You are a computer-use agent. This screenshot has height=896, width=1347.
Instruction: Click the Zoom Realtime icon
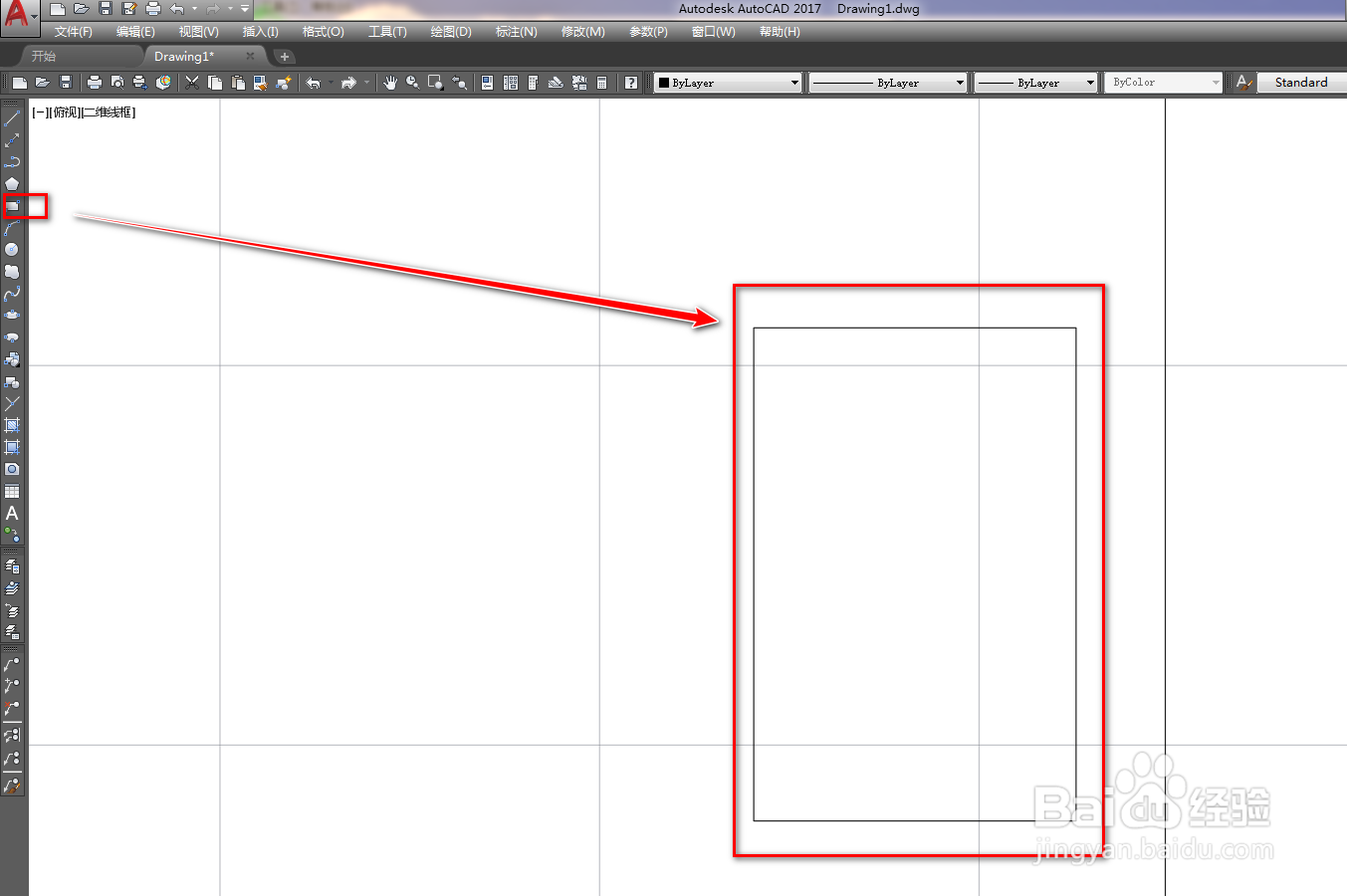tap(412, 83)
